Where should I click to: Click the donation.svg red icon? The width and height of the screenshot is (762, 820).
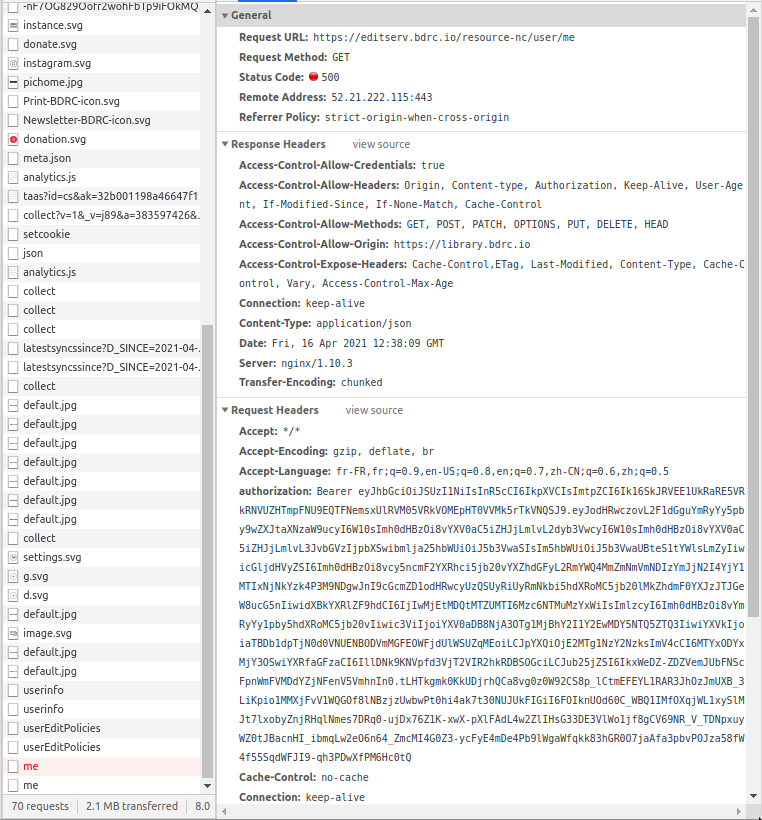14,139
